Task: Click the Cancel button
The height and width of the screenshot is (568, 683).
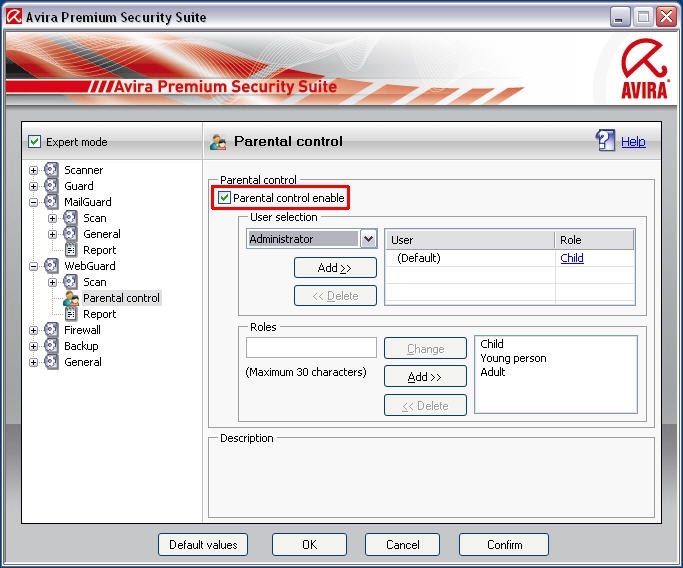Action: coord(402,544)
